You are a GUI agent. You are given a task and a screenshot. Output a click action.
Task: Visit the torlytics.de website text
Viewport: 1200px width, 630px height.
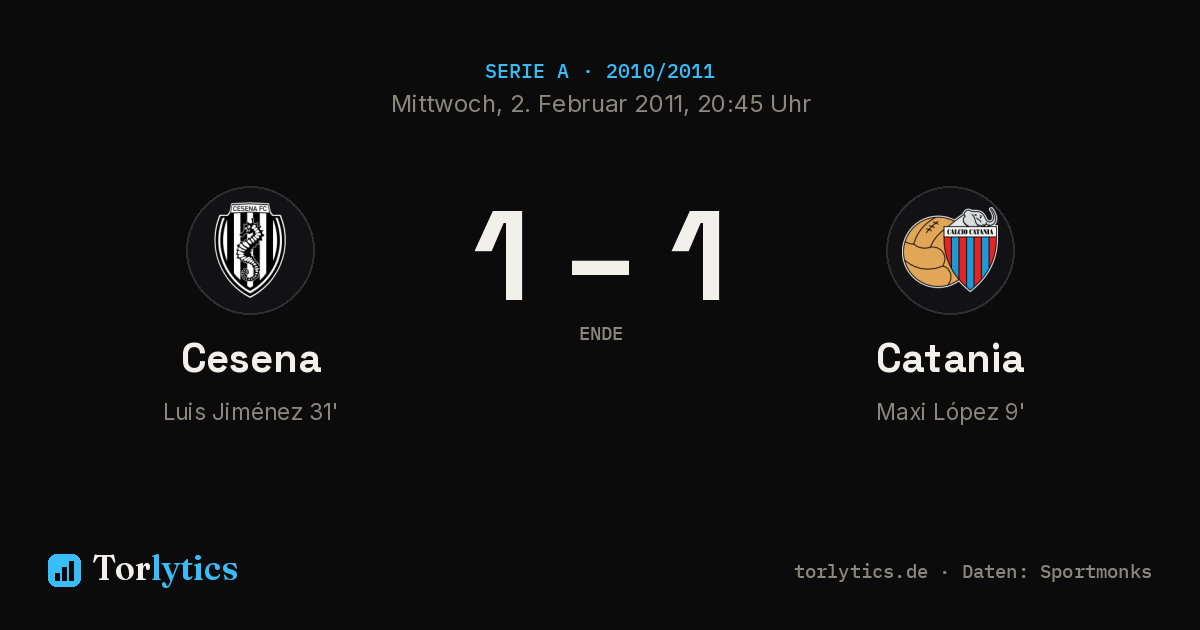861,572
